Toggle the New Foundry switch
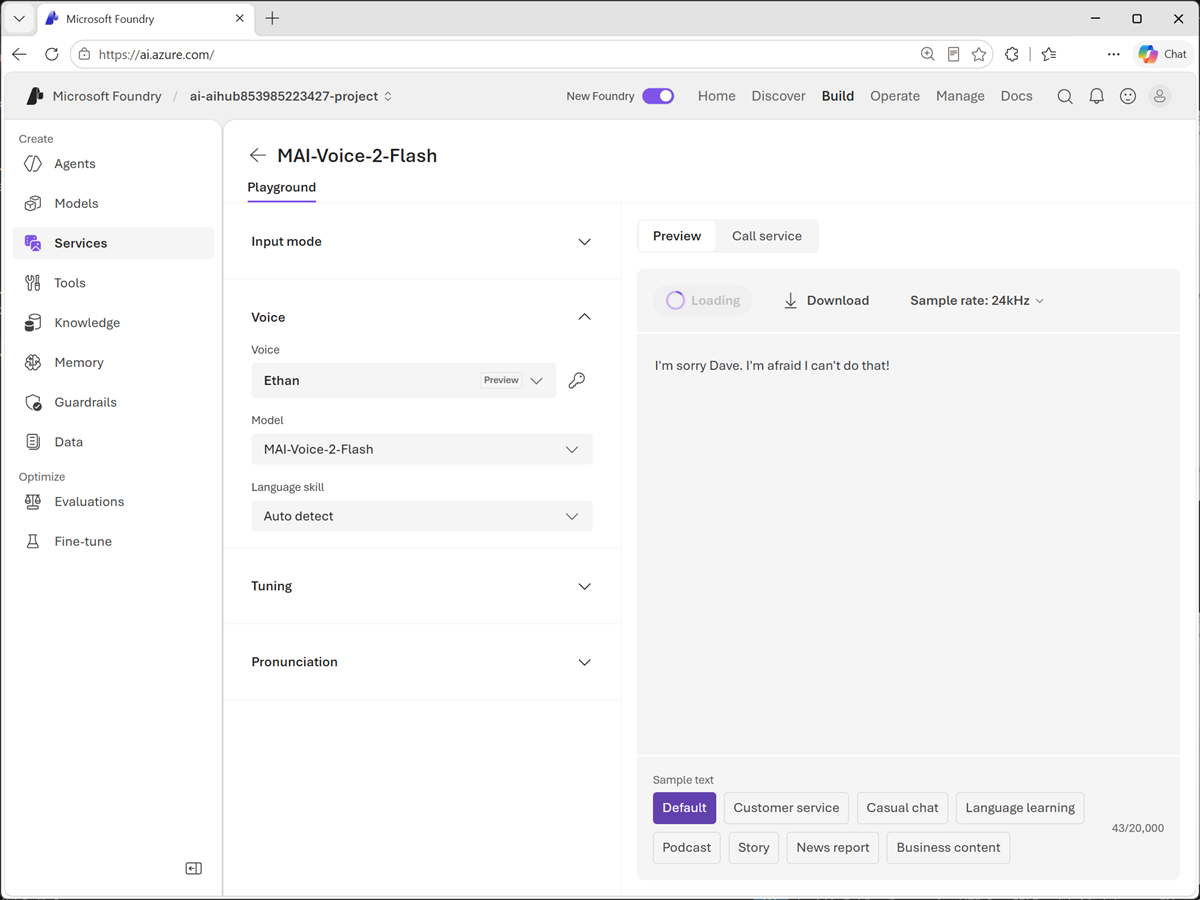This screenshot has width=1200, height=900. click(x=658, y=96)
